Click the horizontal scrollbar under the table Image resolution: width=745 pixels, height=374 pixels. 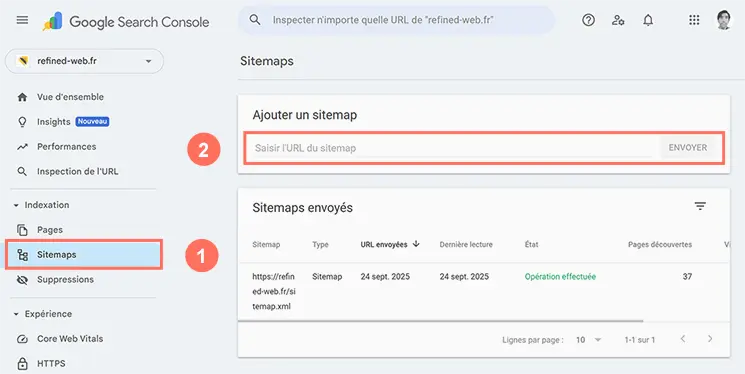[440, 321]
